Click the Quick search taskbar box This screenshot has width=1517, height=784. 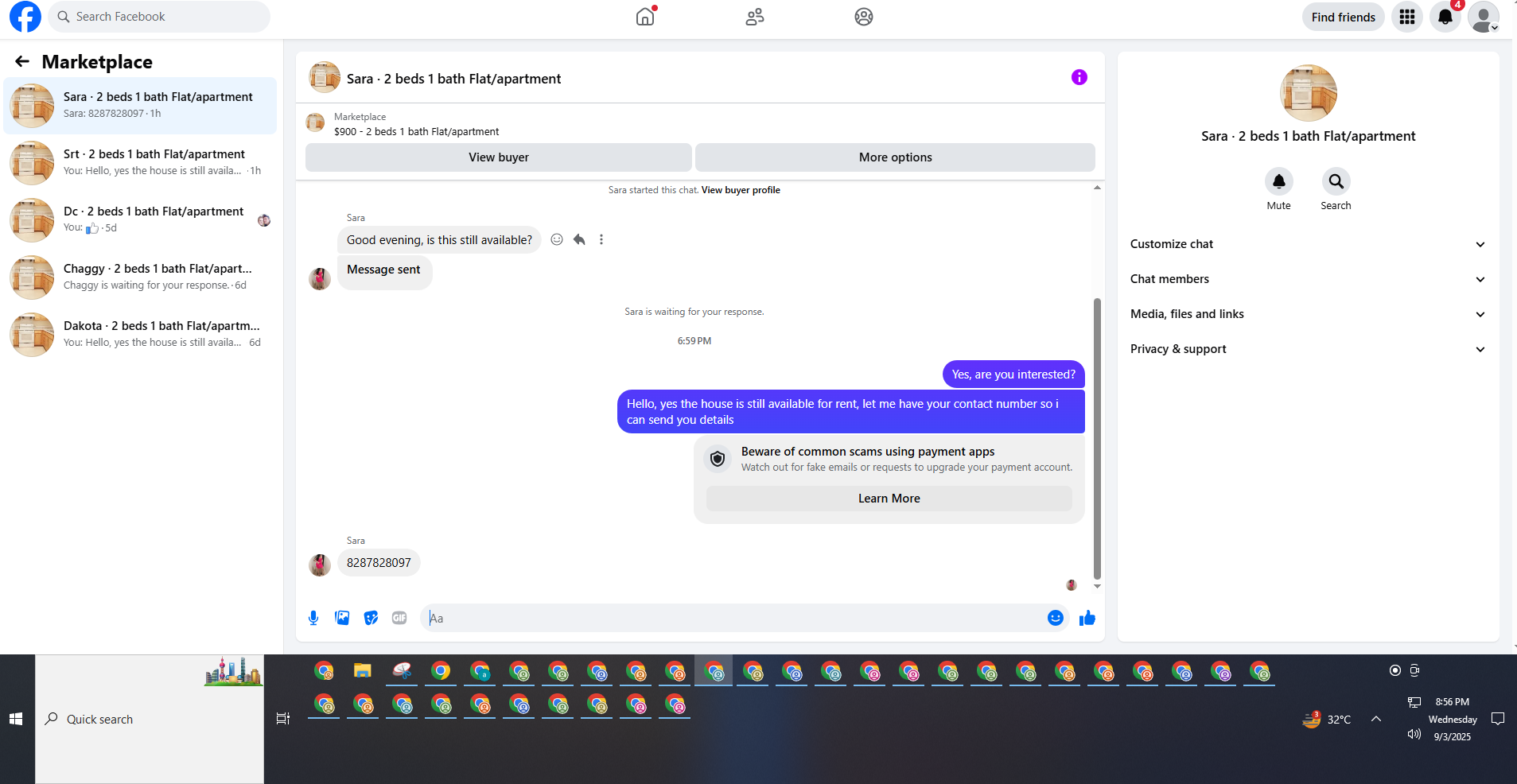tap(150, 719)
